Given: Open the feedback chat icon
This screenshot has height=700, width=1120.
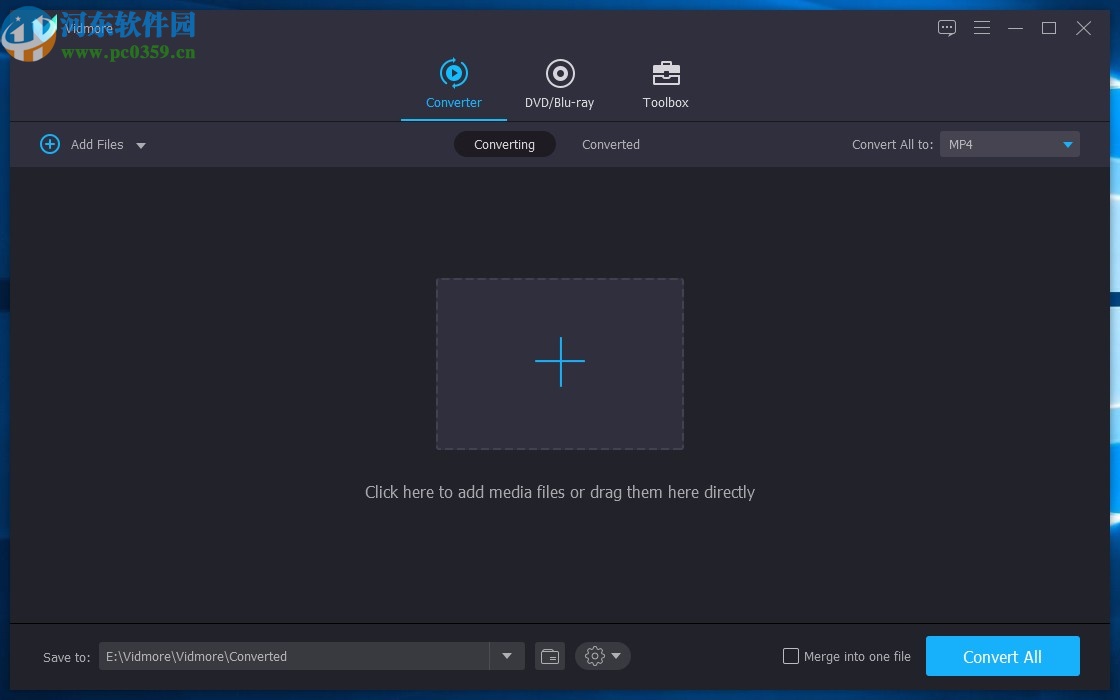Looking at the screenshot, I should (x=946, y=28).
